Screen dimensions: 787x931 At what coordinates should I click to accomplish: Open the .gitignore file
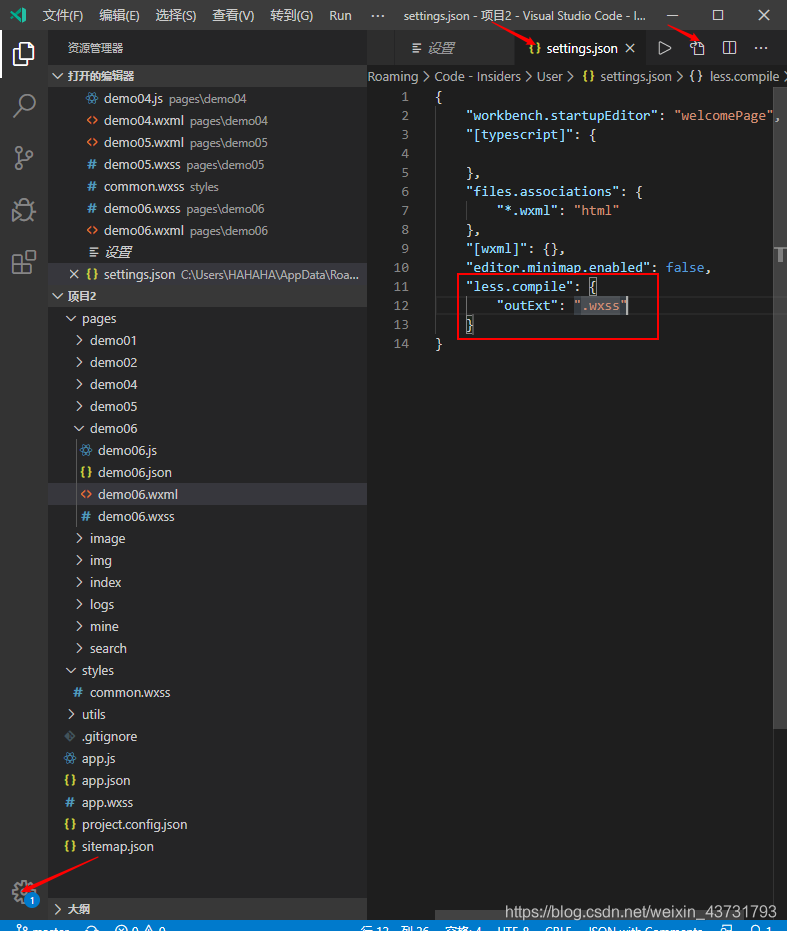tap(207, 736)
